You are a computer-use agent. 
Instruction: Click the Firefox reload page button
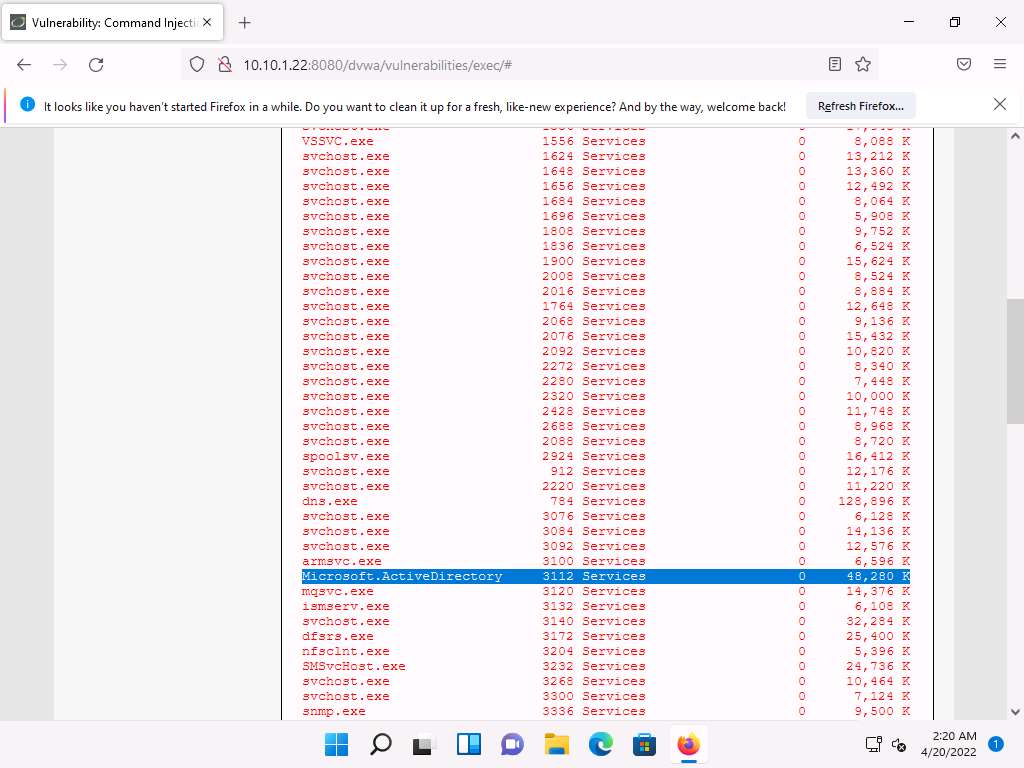click(x=96, y=65)
